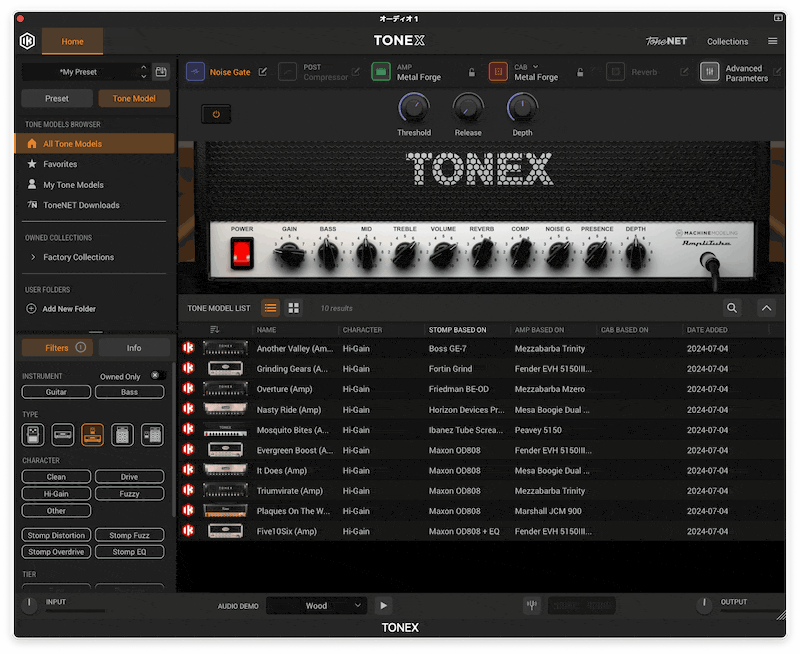
Task: Adjust the noise gate Depth knob
Action: [x=522, y=108]
